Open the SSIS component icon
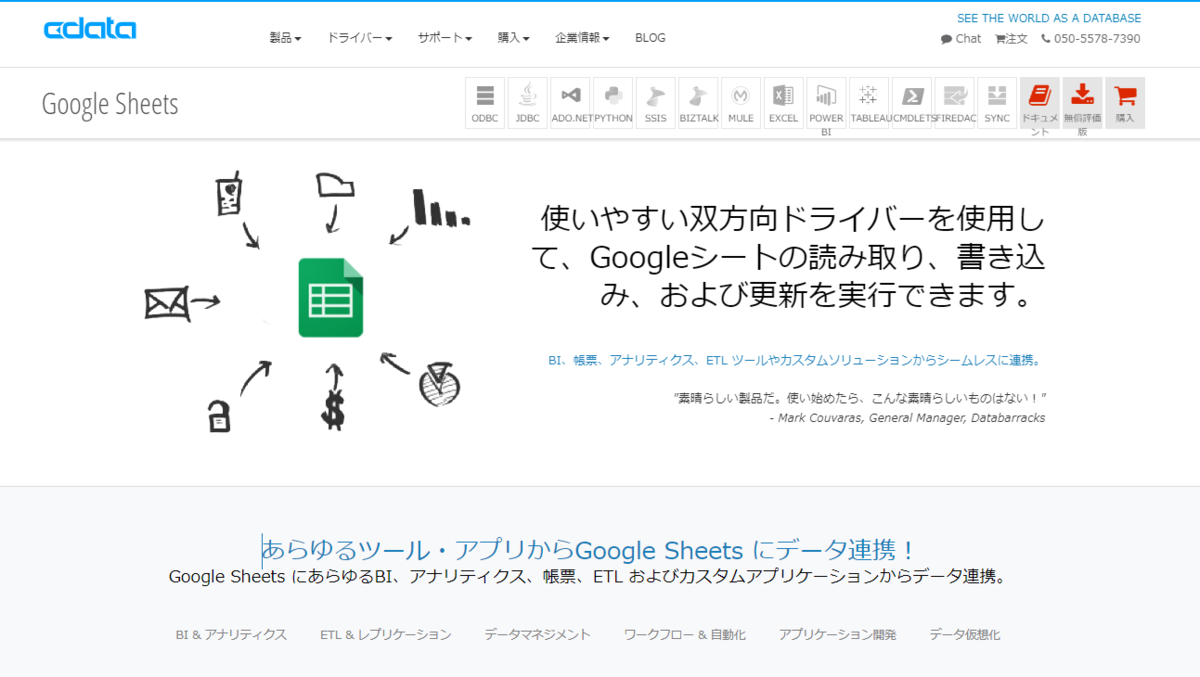 coord(656,103)
